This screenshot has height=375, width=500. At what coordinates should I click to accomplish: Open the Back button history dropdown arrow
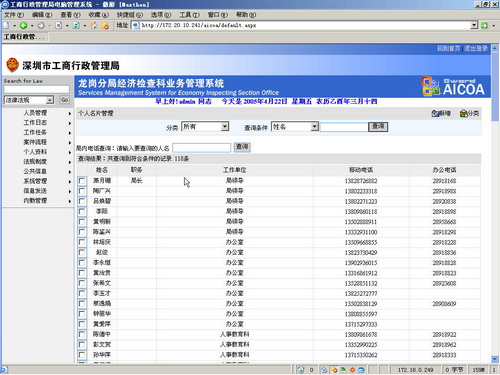click(32, 25)
